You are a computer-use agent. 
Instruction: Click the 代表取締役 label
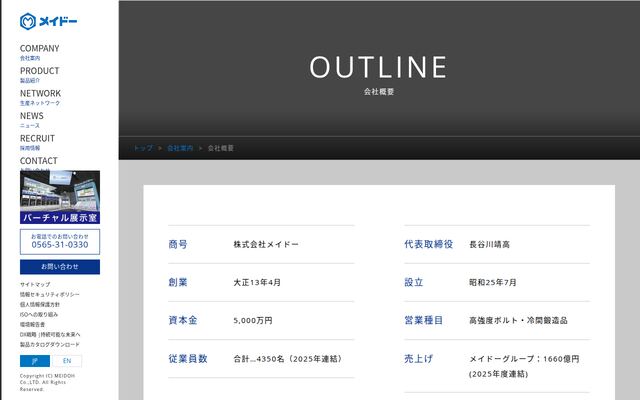point(429,244)
